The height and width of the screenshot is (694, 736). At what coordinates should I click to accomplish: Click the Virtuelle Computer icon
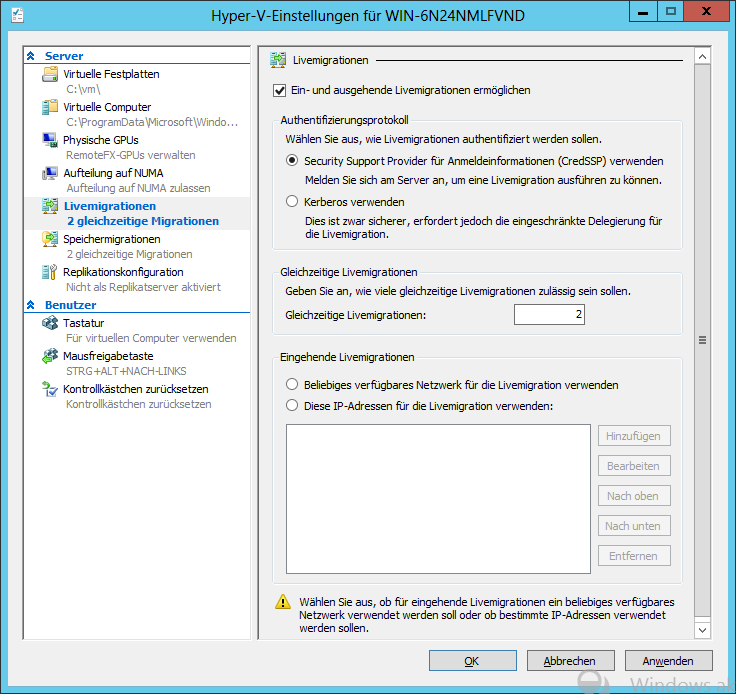pyautogui.click(x=50, y=108)
